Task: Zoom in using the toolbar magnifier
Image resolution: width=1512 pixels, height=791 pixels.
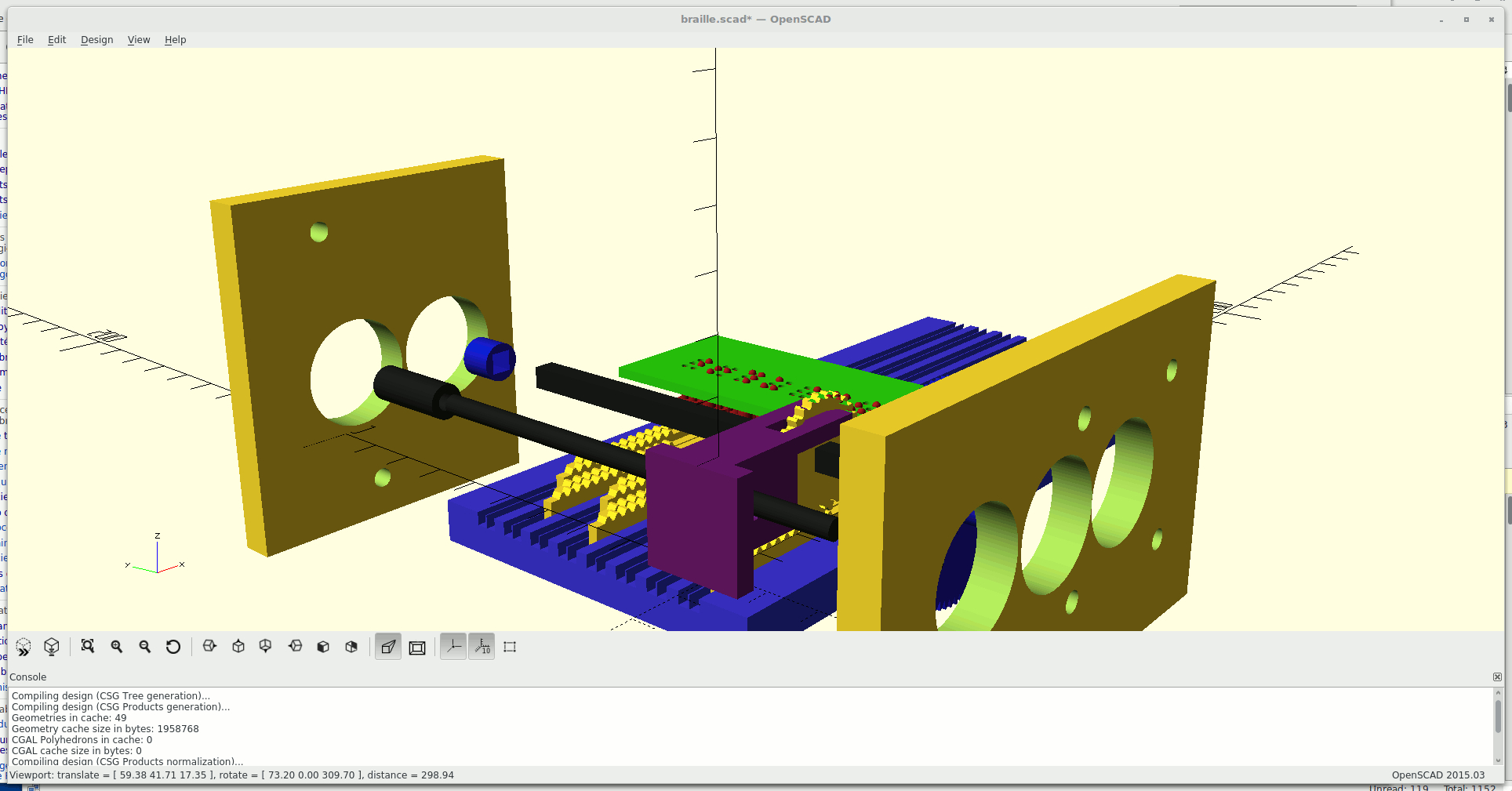Action: coord(117,647)
